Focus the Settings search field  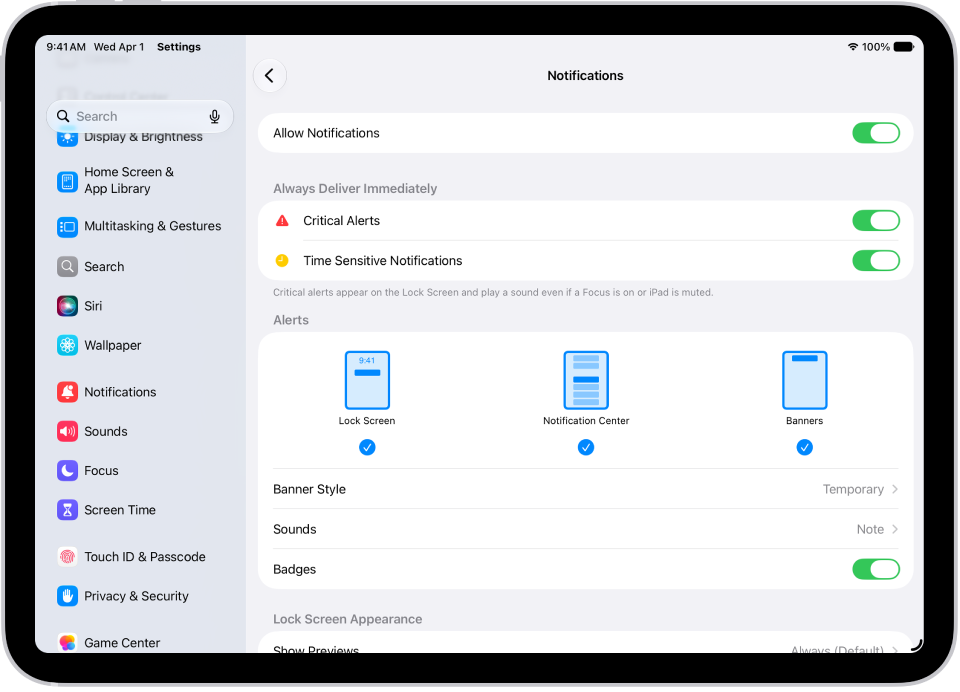140,116
